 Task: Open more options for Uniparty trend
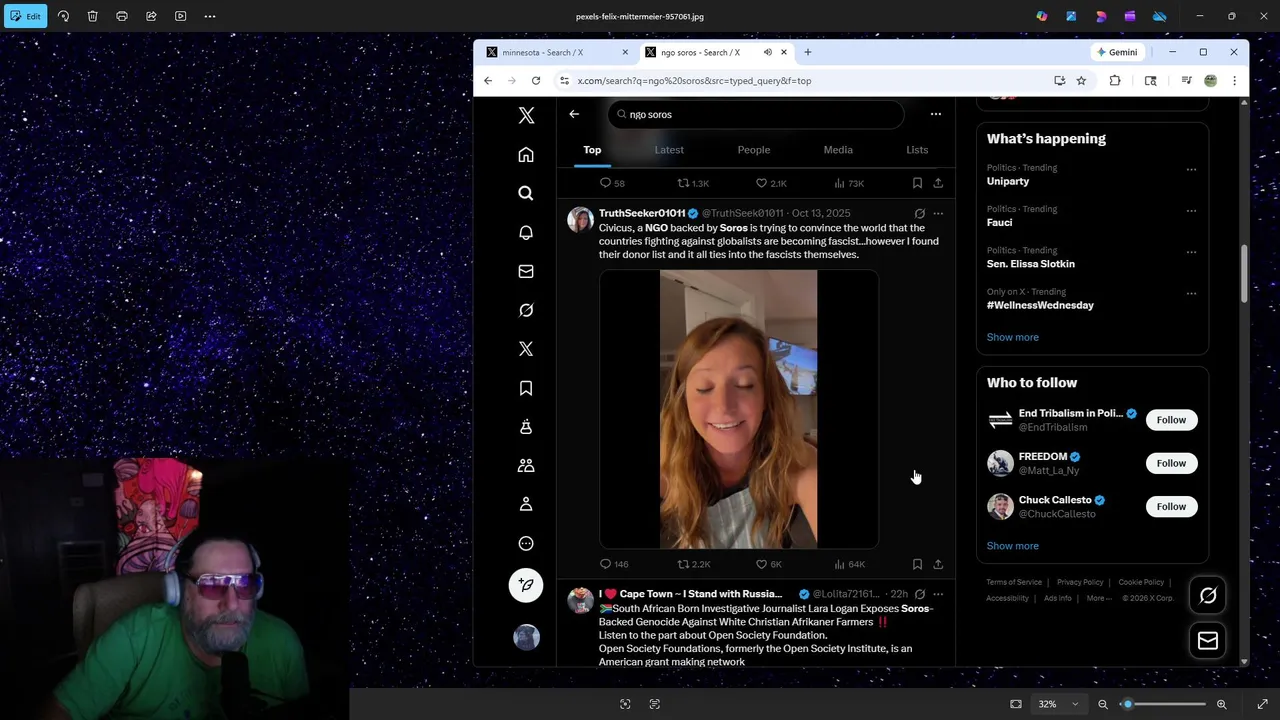[1191, 170]
